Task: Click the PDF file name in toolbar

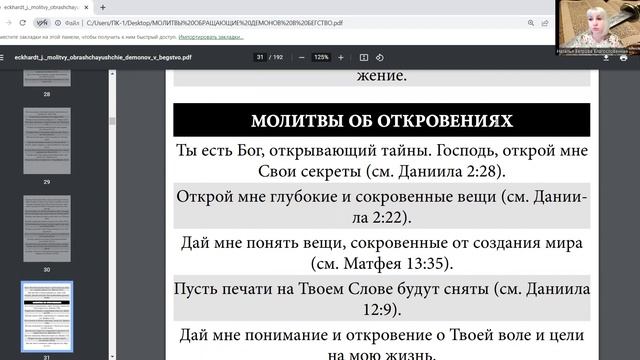Action: (x=103, y=58)
